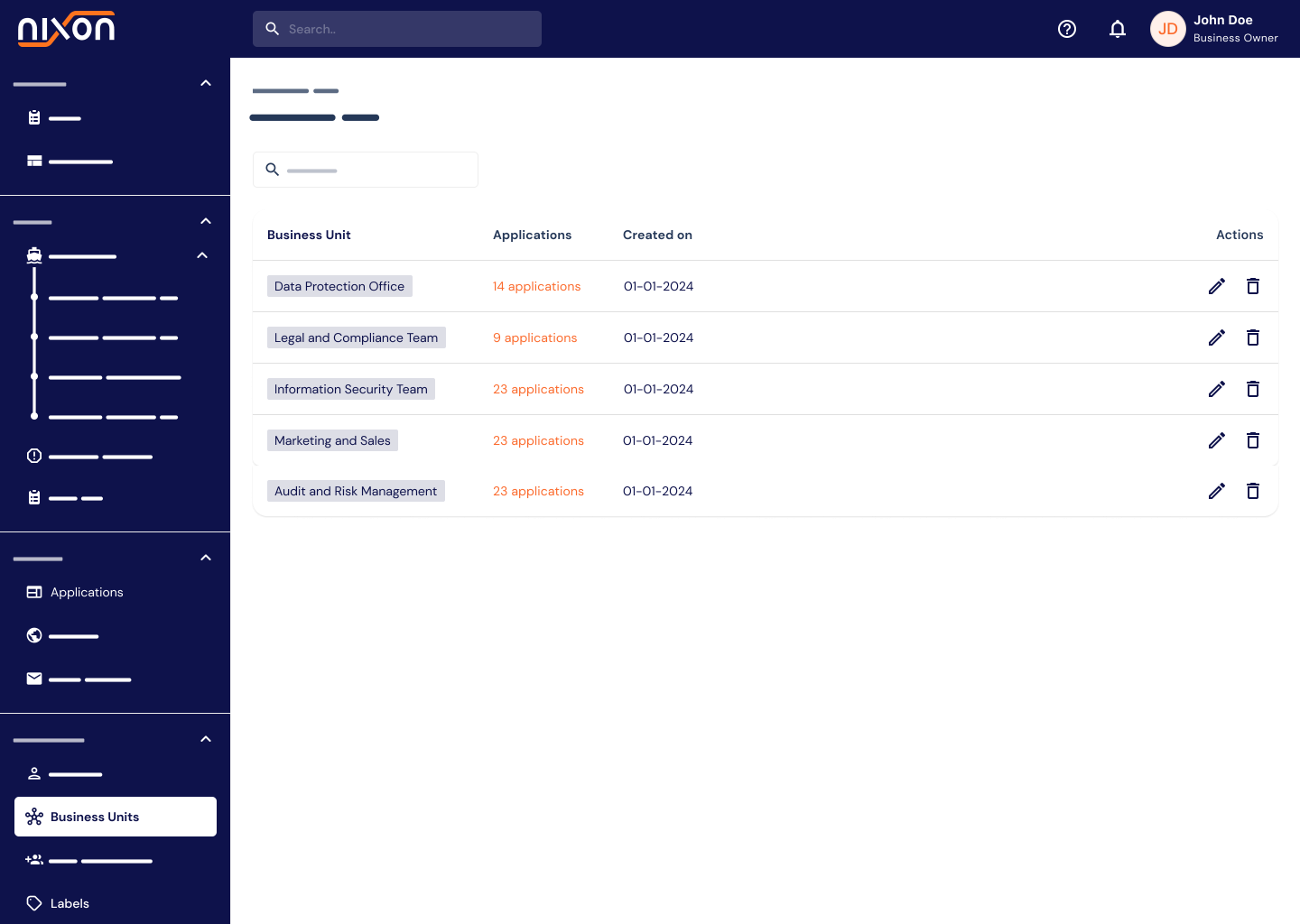Select Information Security Team tag
Image resolution: width=1300 pixels, height=924 pixels.
[351, 389]
